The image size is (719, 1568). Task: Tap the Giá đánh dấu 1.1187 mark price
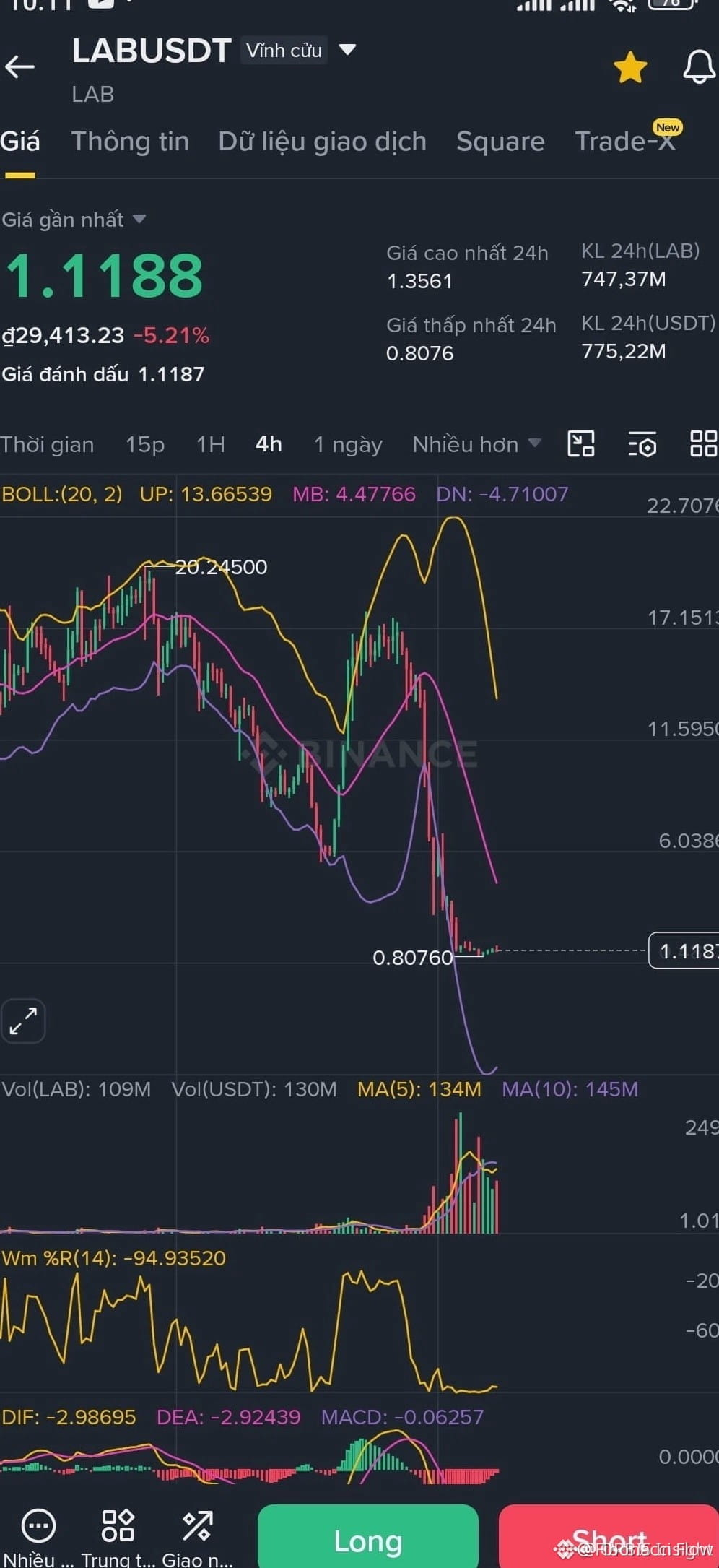[103, 374]
